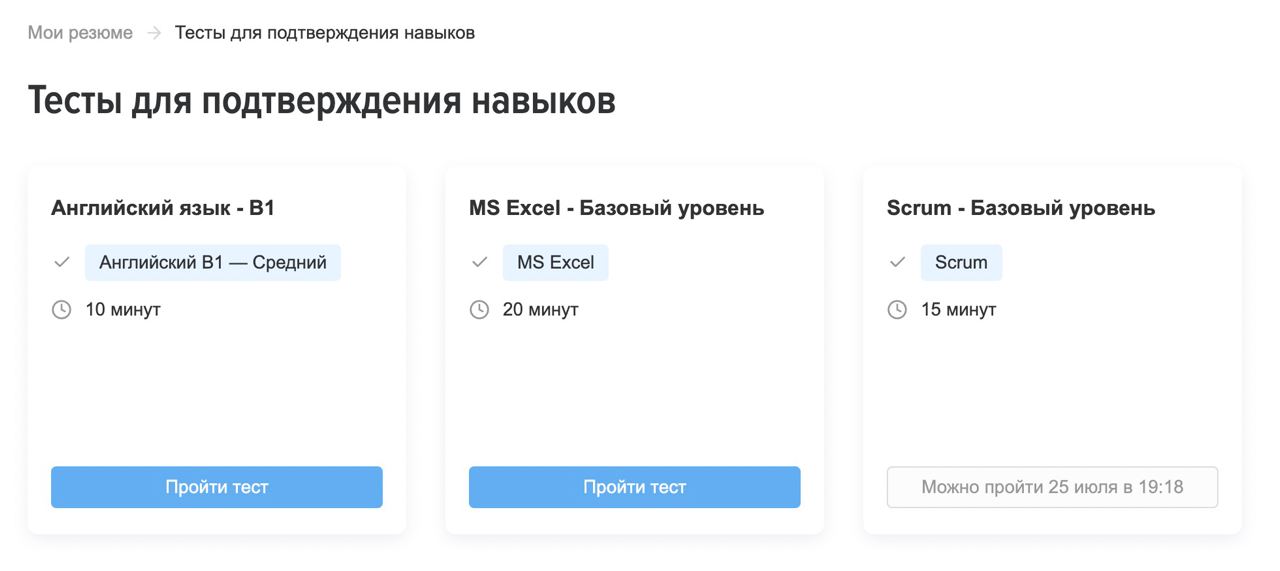Click the checkmark icon beside Английский B1 tag
1280x571 pixels.
pyautogui.click(x=62, y=263)
